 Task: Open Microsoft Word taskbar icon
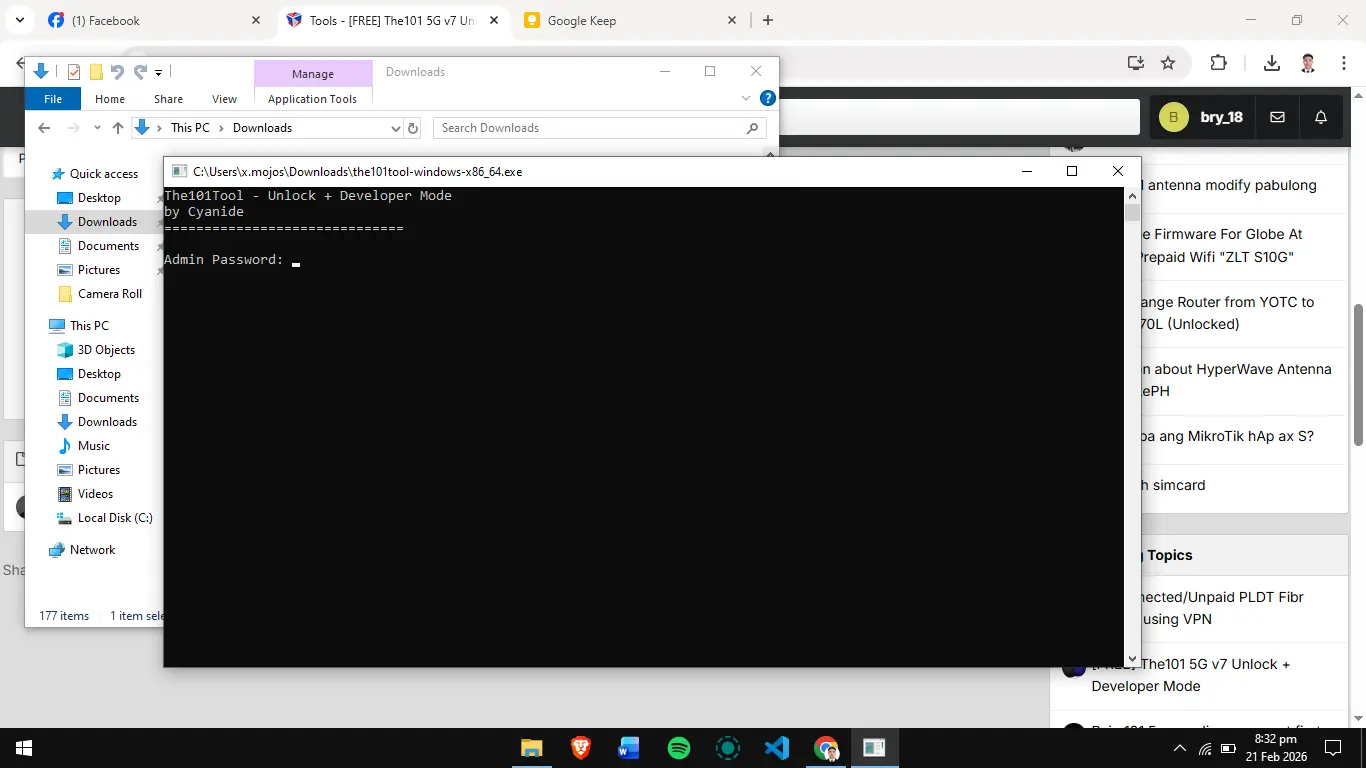629,748
